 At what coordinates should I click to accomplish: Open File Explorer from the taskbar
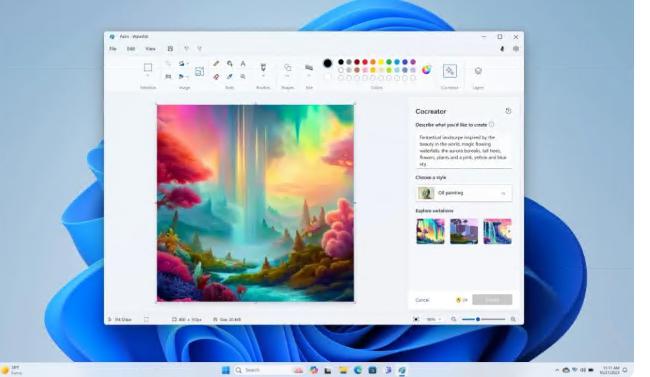coord(343,370)
